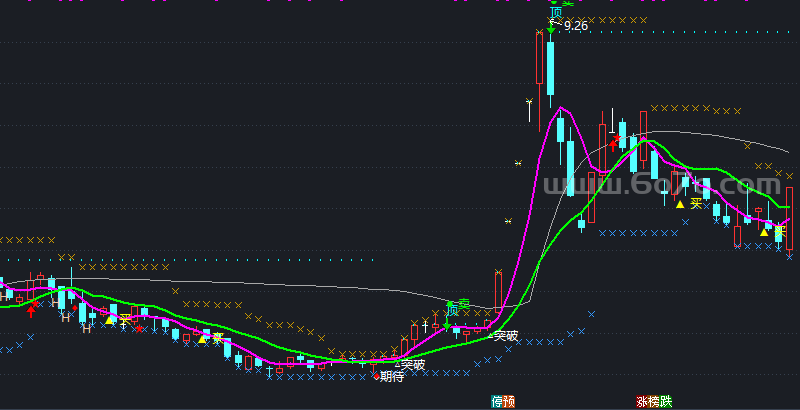Image resolution: width=800 pixels, height=410 pixels.
Task: Click the lower 突破 label on the right
Action: click(x=505, y=336)
